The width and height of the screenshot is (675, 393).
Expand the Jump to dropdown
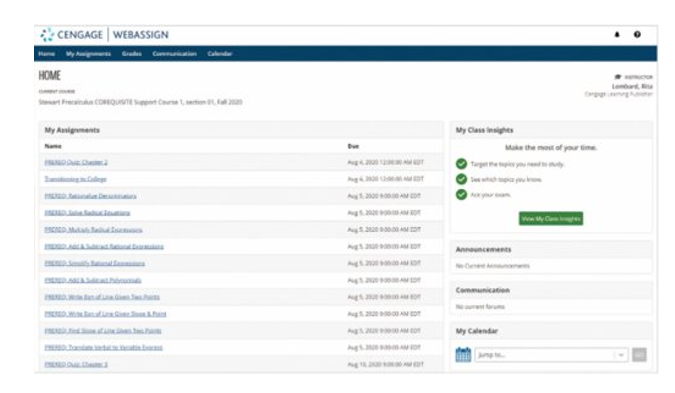[551, 355]
